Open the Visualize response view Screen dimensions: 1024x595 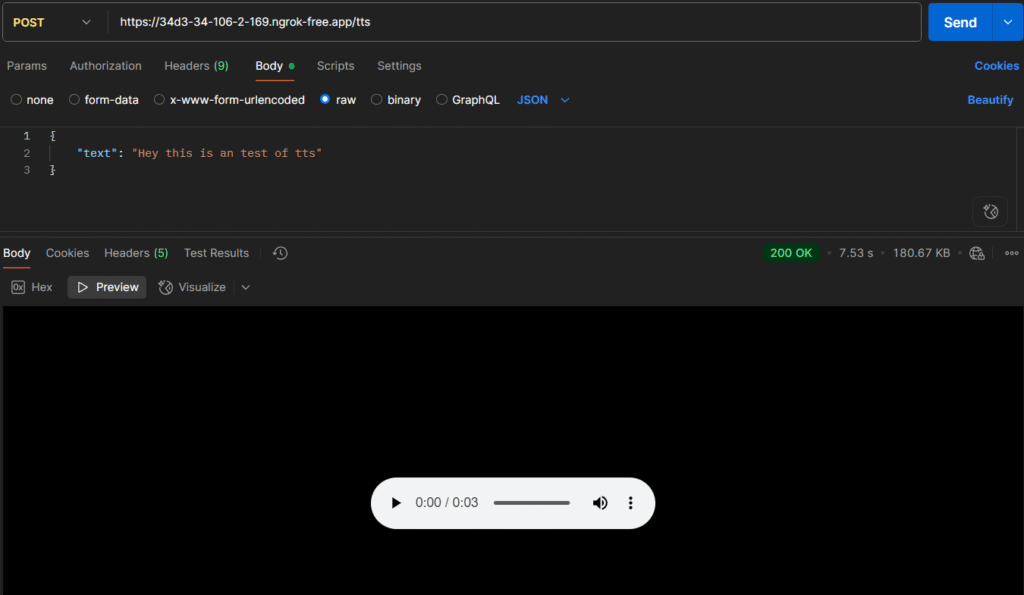pos(192,287)
